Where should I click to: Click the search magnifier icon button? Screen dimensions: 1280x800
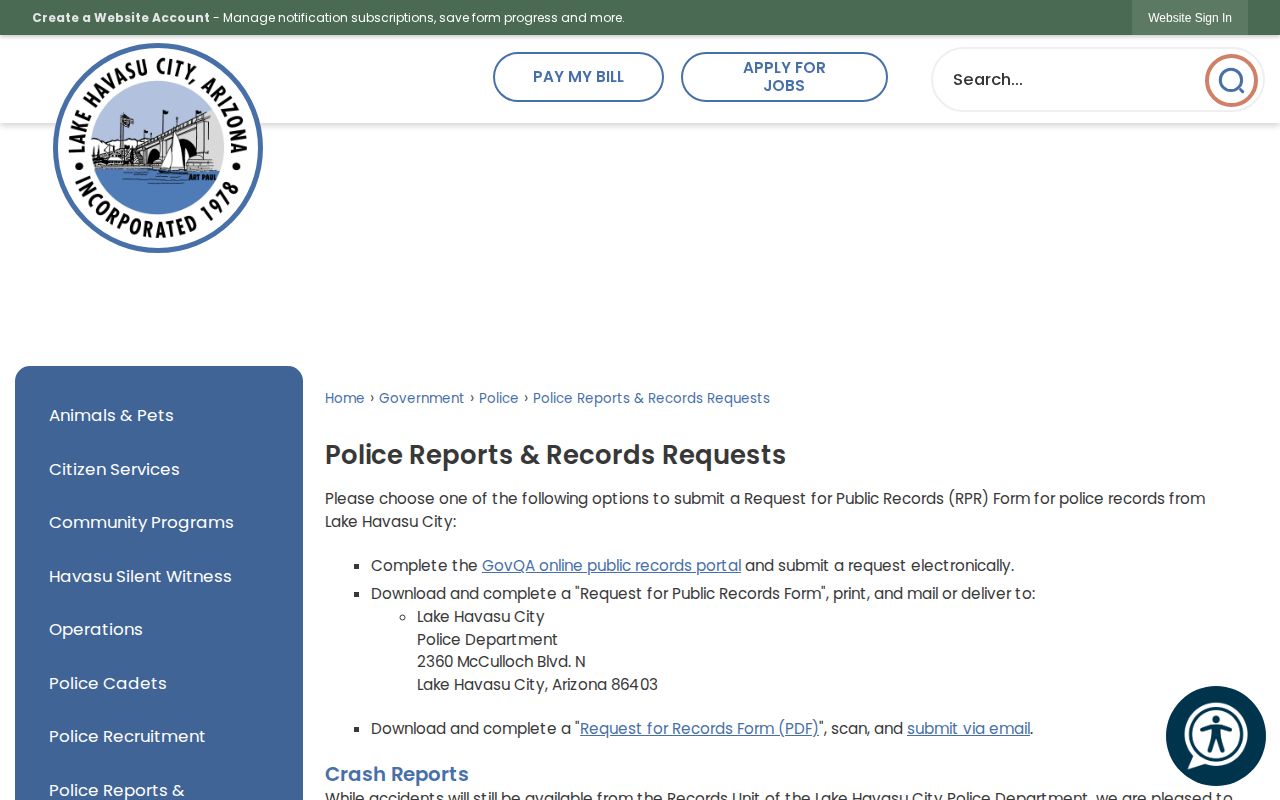(x=1231, y=80)
